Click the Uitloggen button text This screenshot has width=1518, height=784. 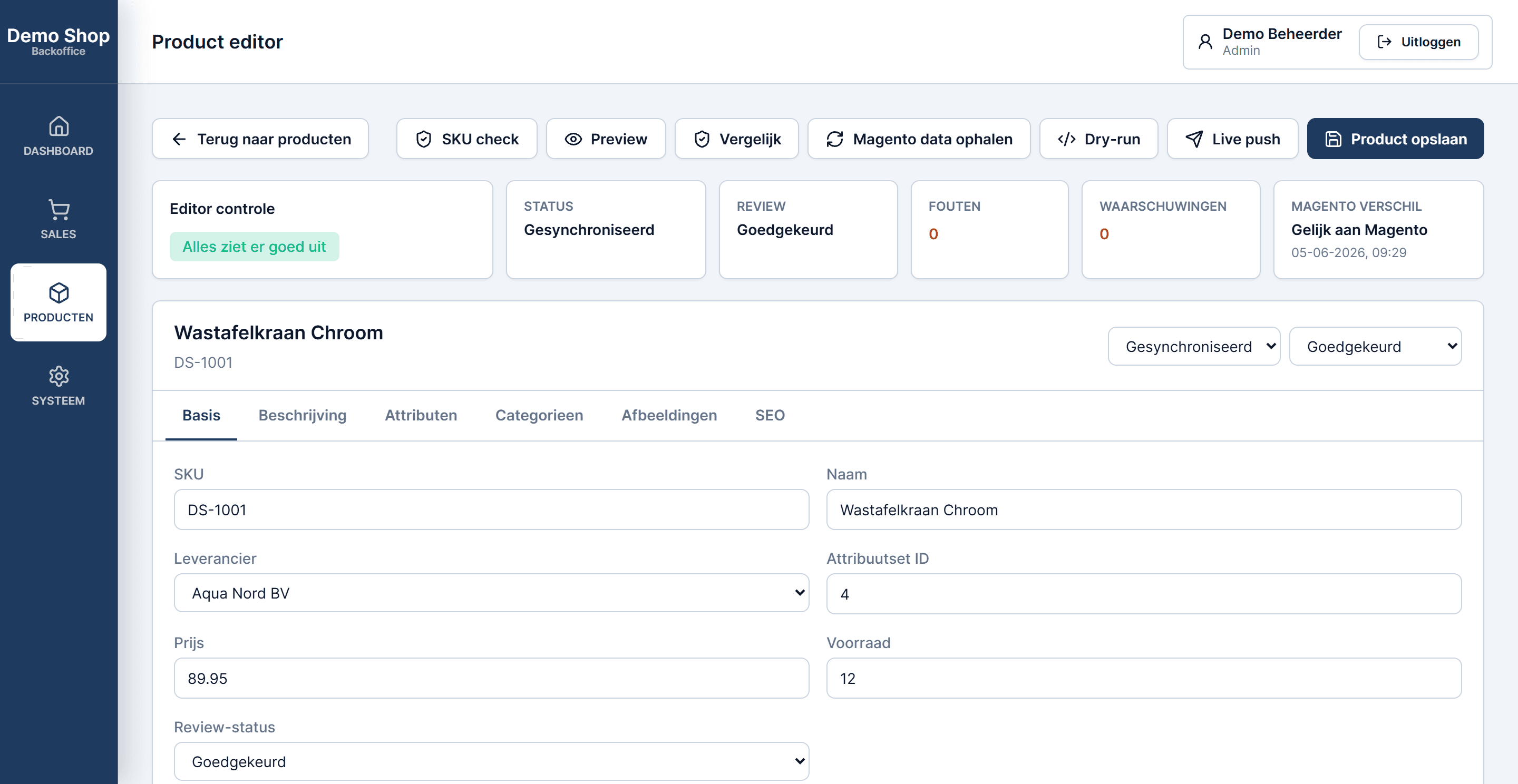(x=1431, y=42)
